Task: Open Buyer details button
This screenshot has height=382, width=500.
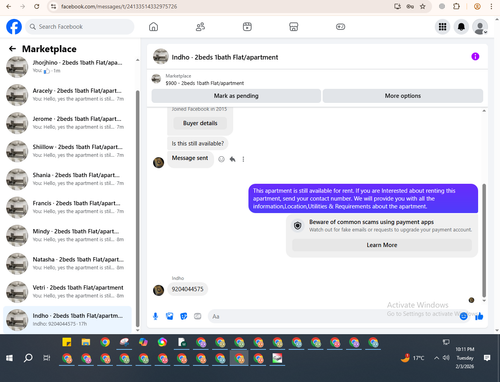Action: click(x=200, y=123)
